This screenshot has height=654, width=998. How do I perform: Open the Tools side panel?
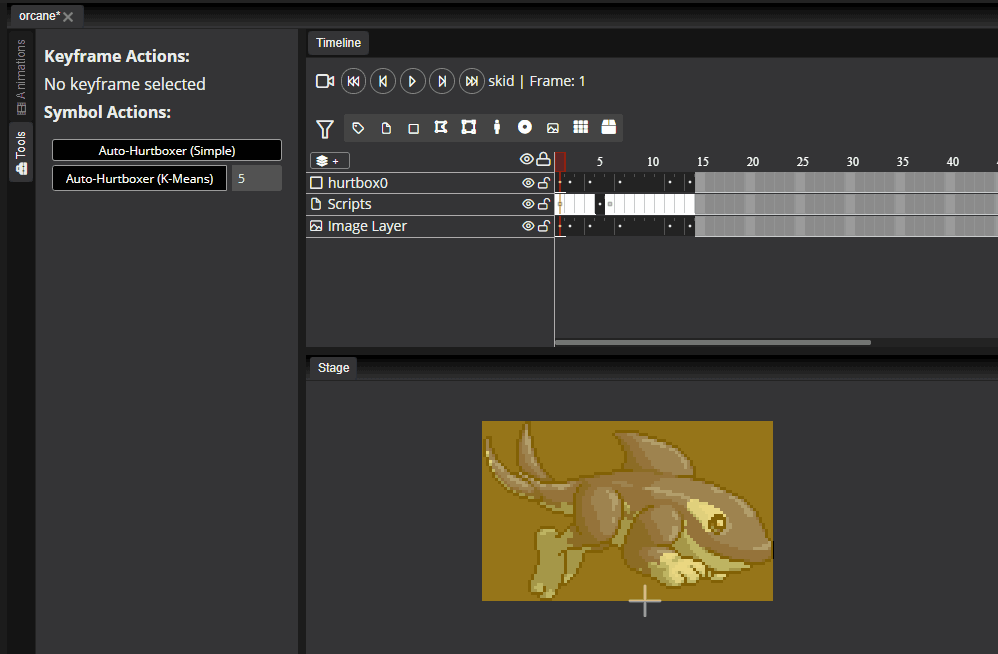coord(21,152)
